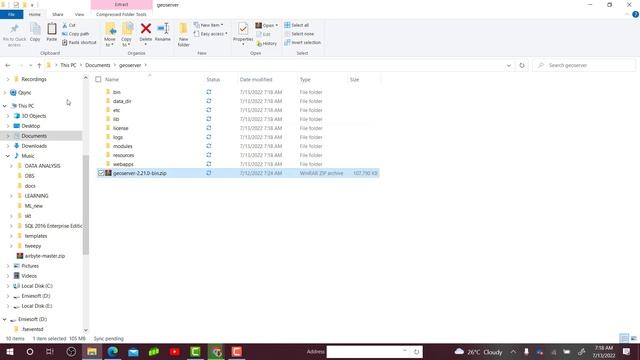Click the Extract contextual tab
Image resolution: width=640 pixels, height=360 pixels.
121,4
